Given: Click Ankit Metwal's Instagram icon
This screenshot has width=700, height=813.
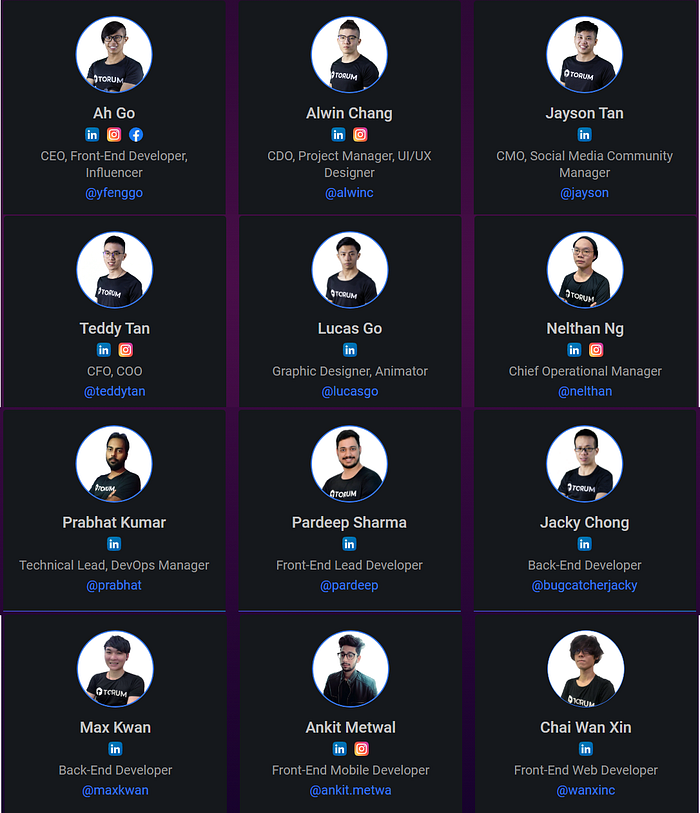Looking at the screenshot, I should [x=361, y=749].
